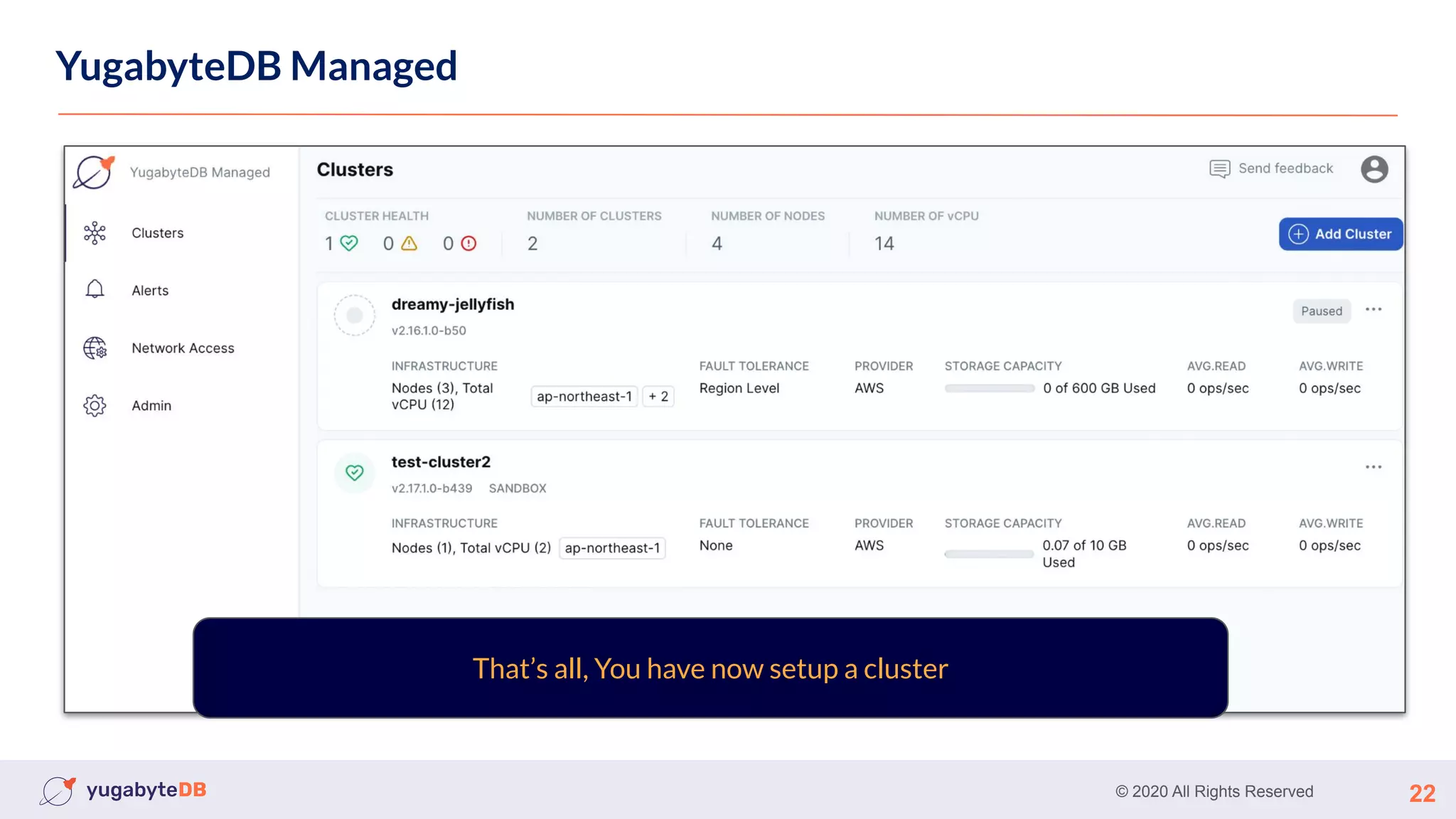Click the Paused status badge
Screen dimensions: 1456x819
1321,311
